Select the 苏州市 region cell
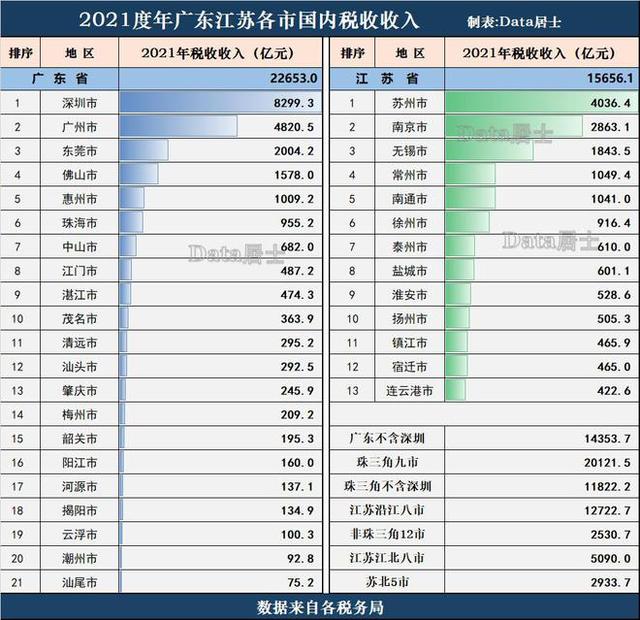The image size is (640, 620). 409,103
